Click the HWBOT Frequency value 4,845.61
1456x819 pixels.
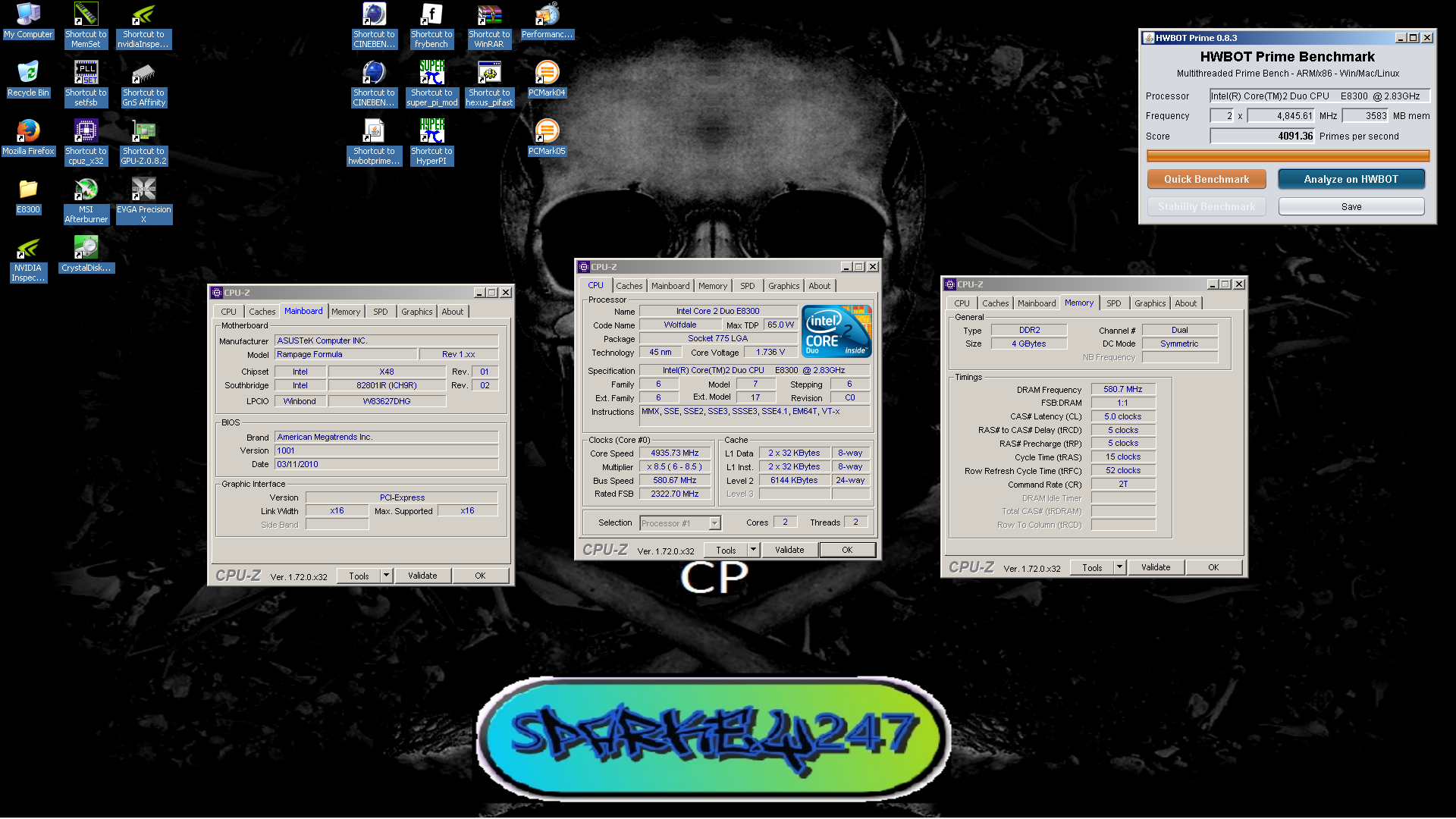1282,116
